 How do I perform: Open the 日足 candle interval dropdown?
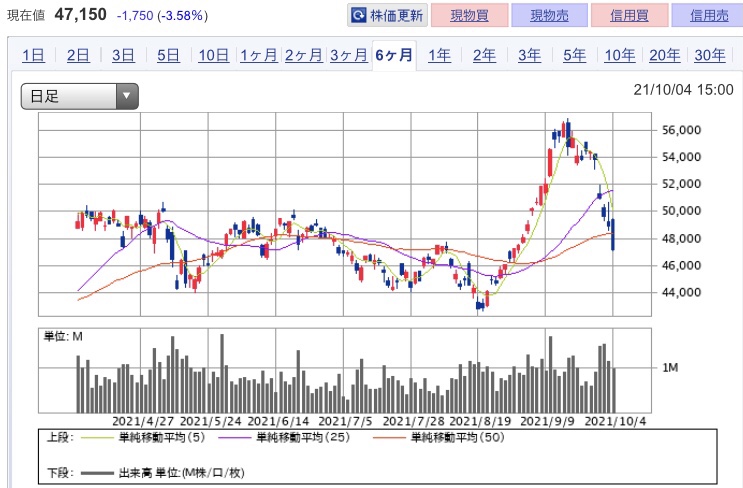(80, 96)
